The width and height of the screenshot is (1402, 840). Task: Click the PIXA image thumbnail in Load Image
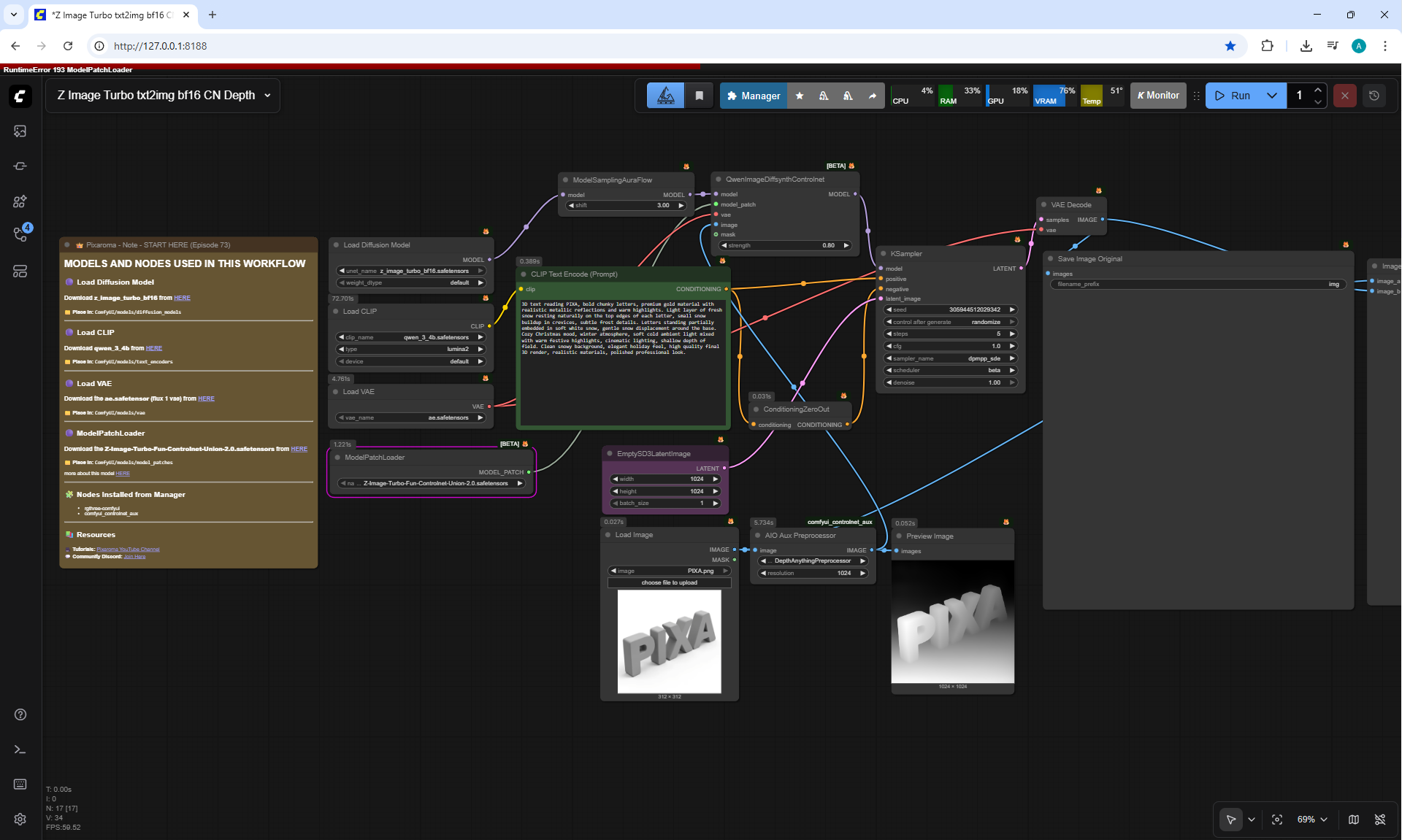pos(669,641)
